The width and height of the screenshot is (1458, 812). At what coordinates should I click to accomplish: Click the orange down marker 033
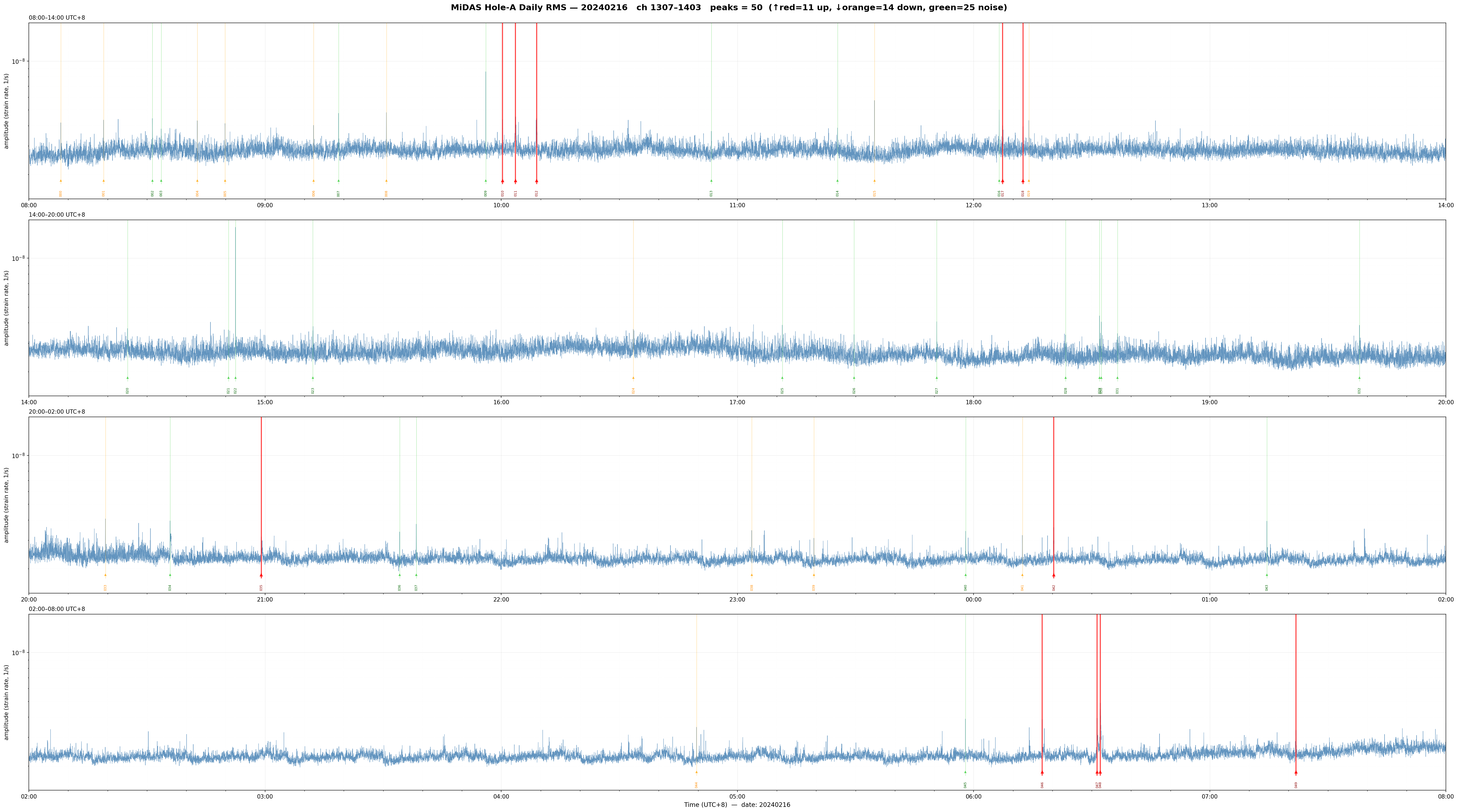(x=105, y=575)
